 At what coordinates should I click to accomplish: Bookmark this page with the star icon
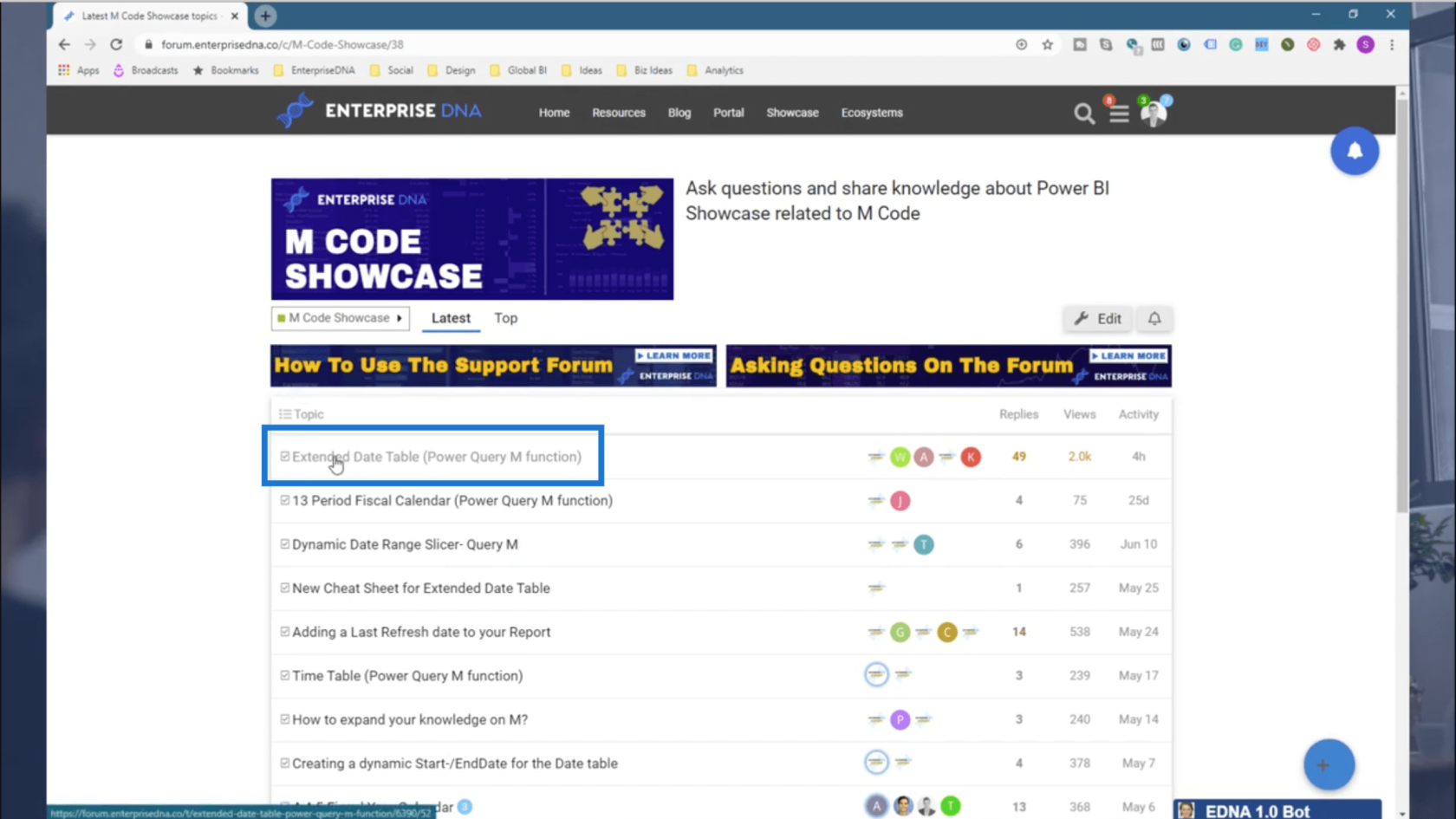pyautogui.click(x=1047, y=44)
